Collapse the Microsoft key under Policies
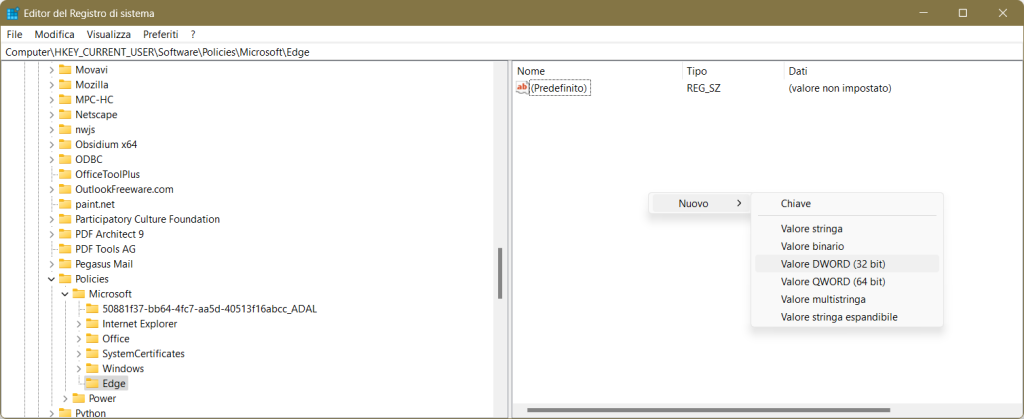1024x419 pixels. coord(65,294)
